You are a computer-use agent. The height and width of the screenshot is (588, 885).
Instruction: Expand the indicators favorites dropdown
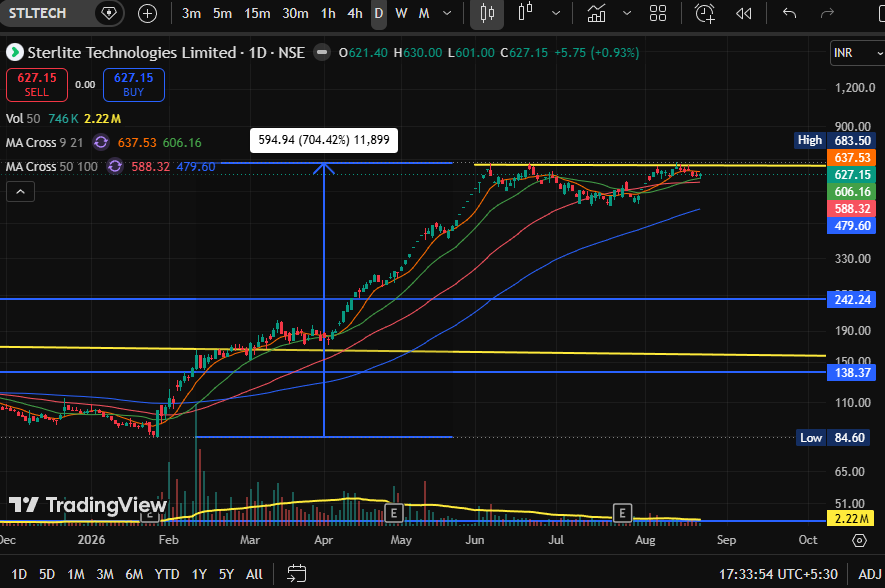point(626,14)
